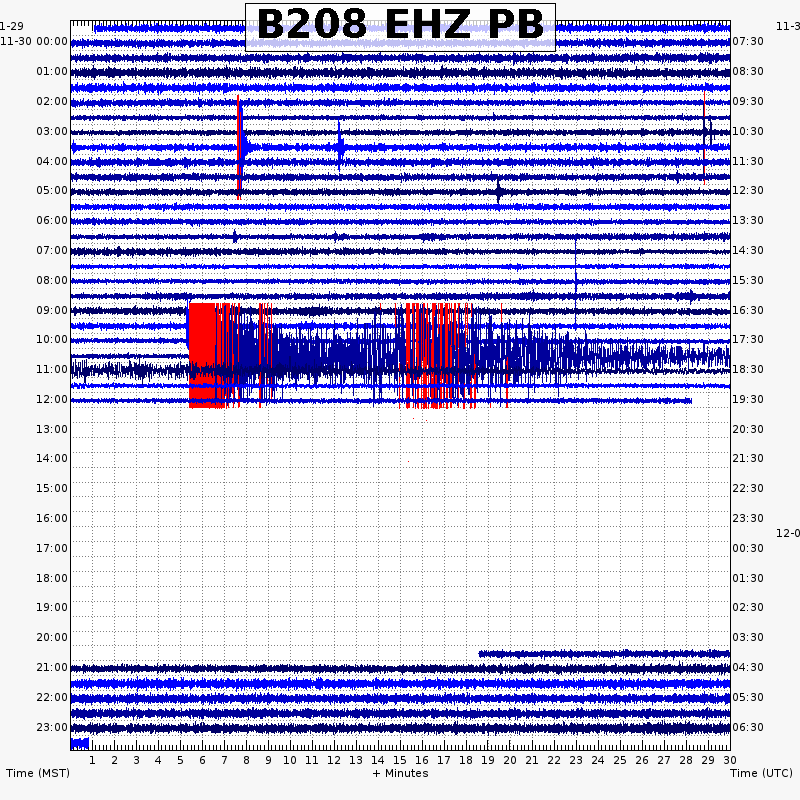Click the B208 EHZ PB station title
This screenshot has height=800, width=800.
point(401,24)
